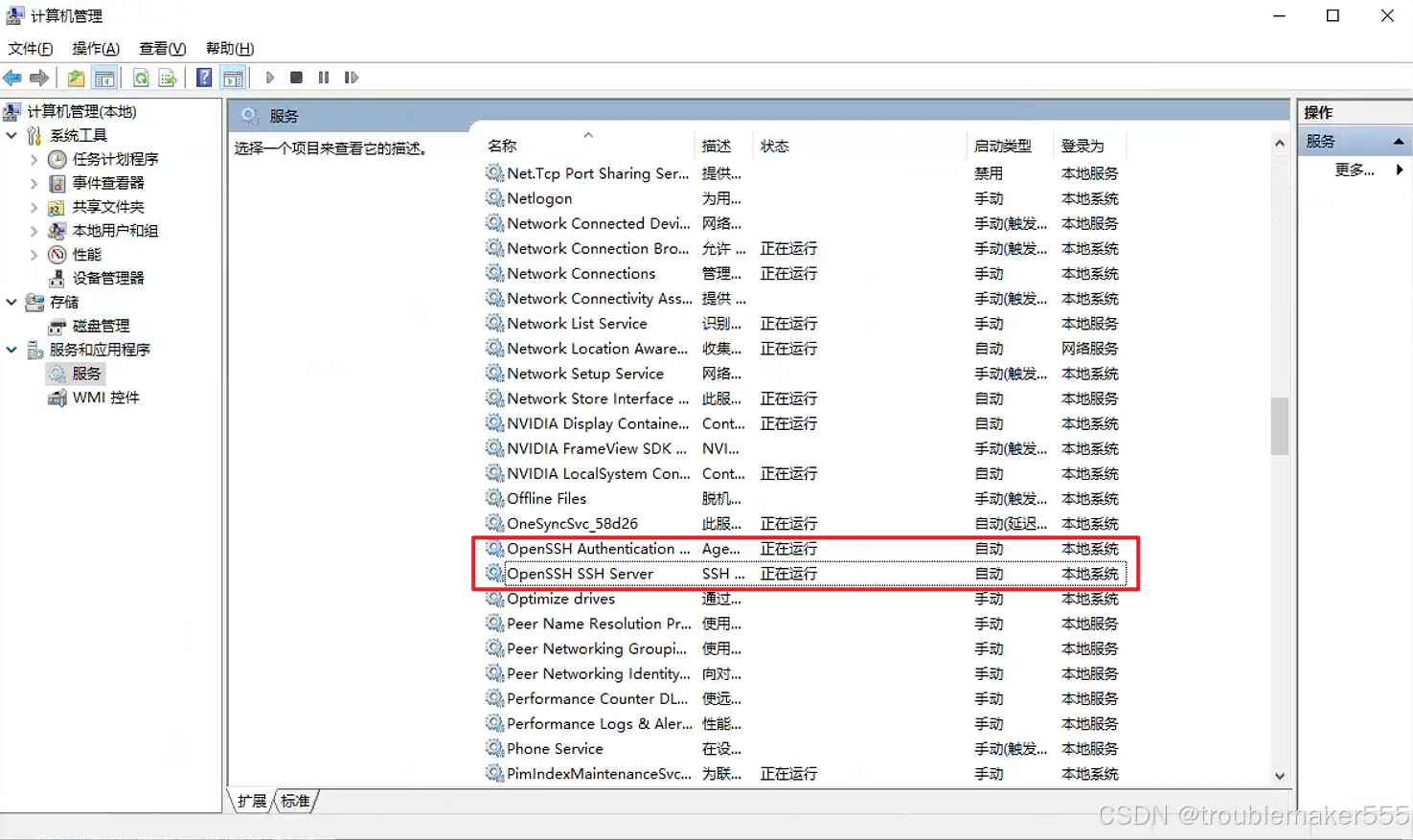Select WMI 控件 tree node
Viewport: 1413px width, 840px height.
(x=105, y=397)
